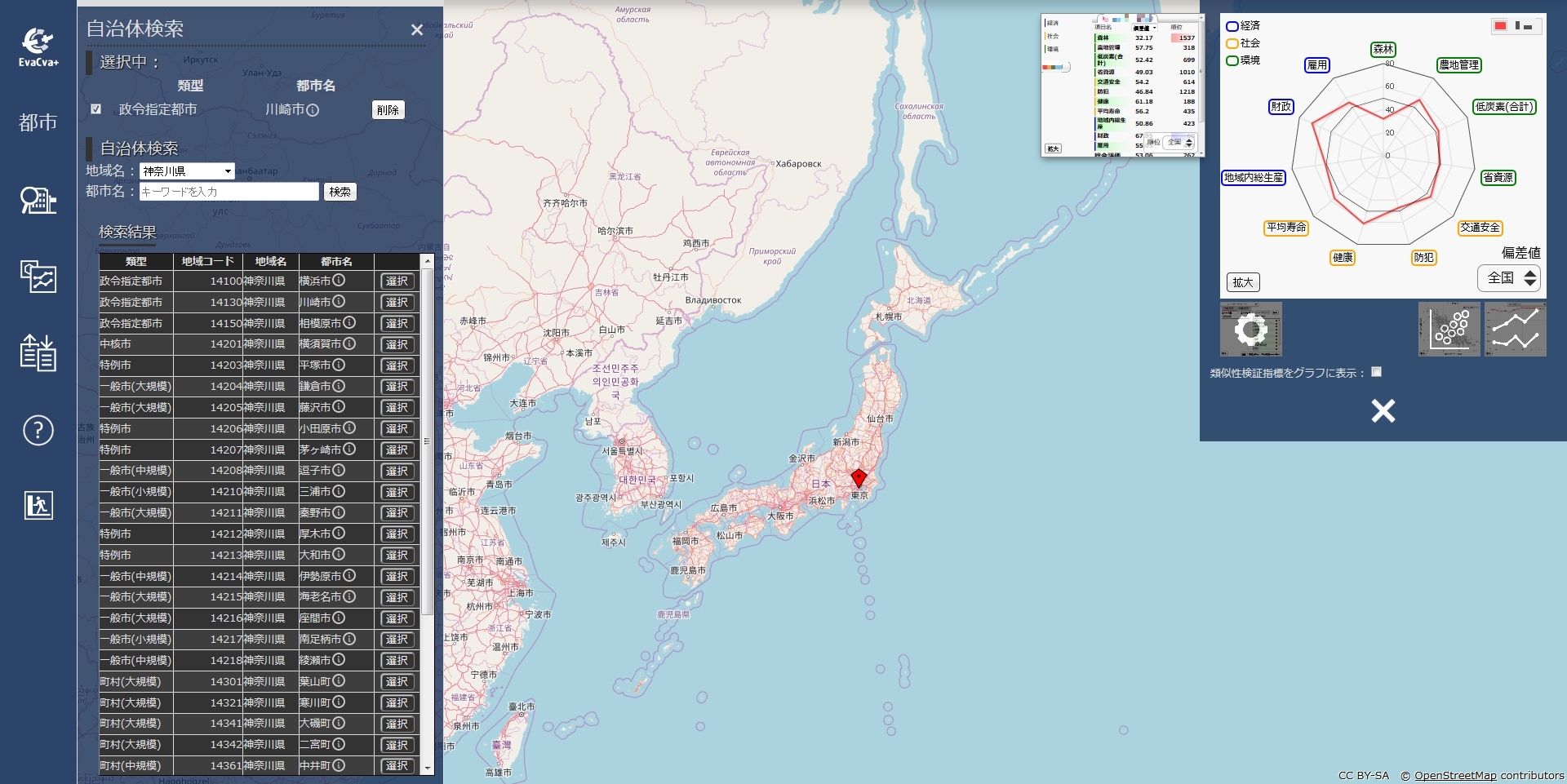Open the municipality search sidebar icon
The width and height of the screenshot is (1567, 784).
[38, 200]
